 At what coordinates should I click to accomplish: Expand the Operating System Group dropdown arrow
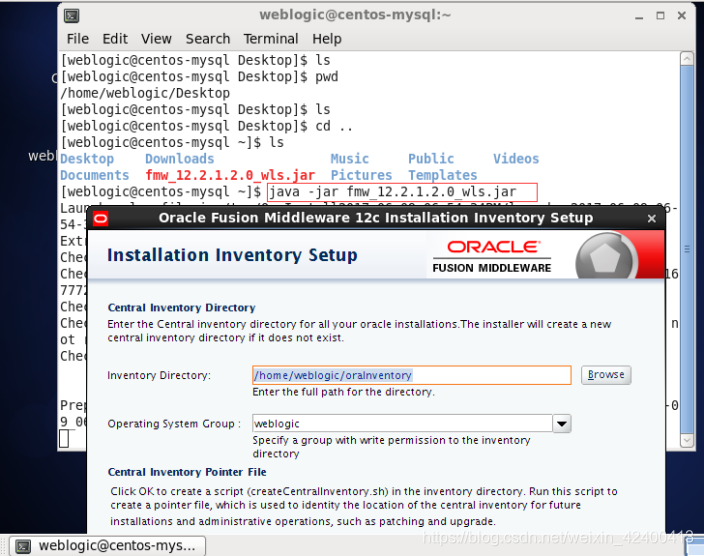(x=562, y=424)
